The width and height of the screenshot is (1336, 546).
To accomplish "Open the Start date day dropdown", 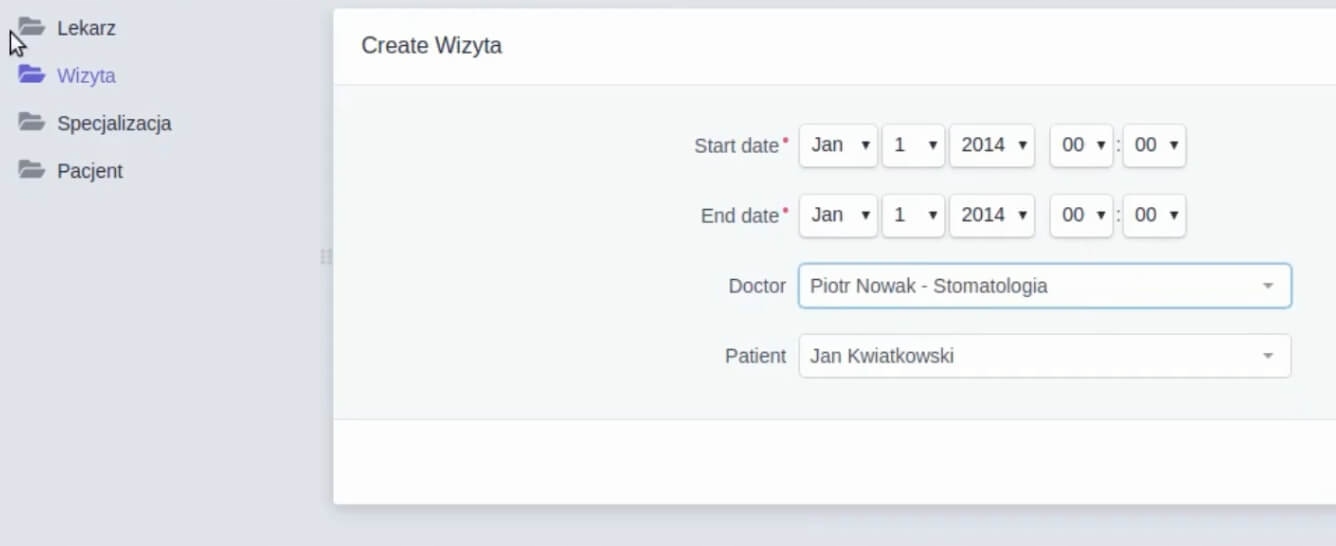I will click(x=913, y=145).
